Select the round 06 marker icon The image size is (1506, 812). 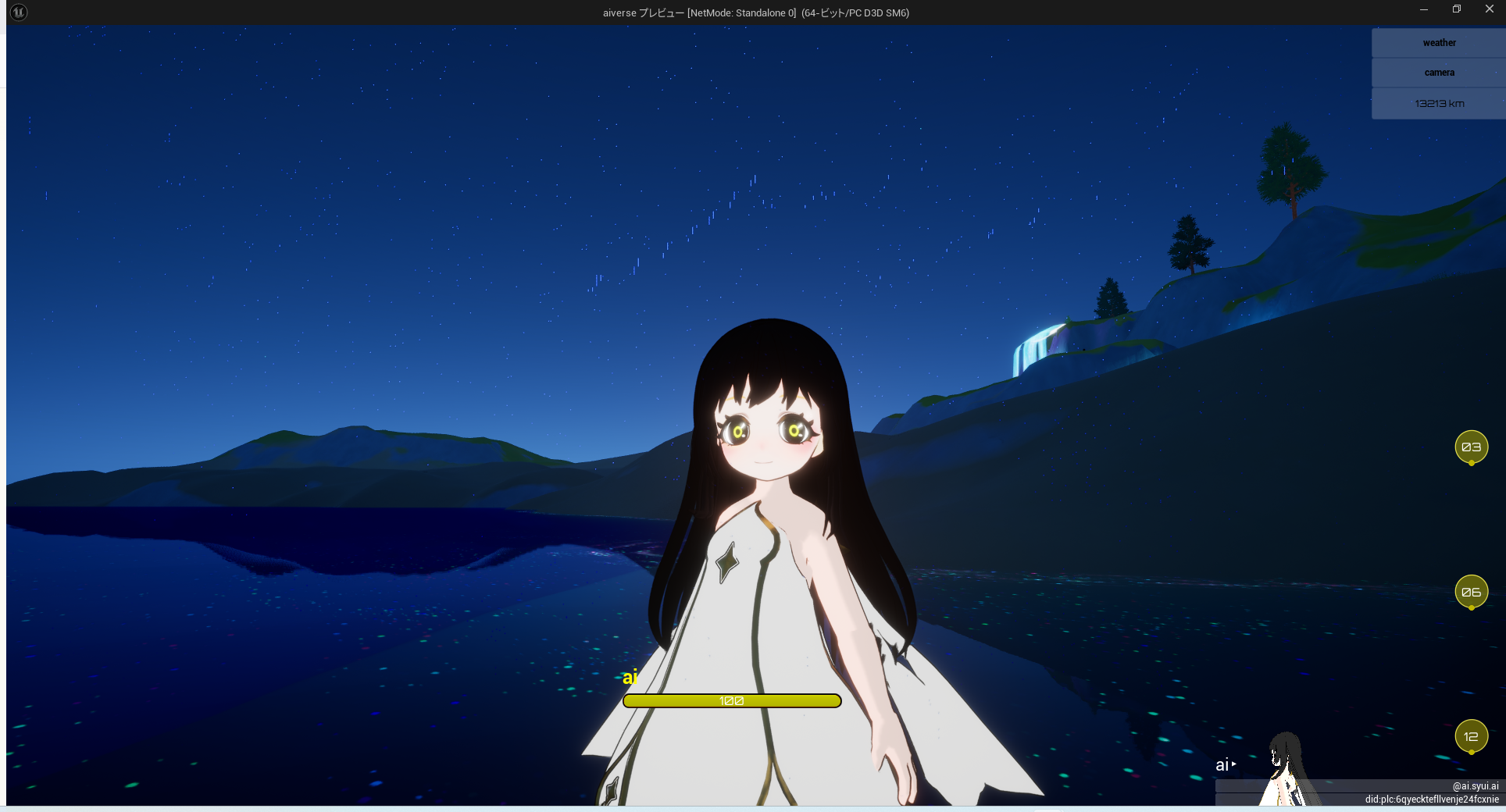tap(1471, 592)
